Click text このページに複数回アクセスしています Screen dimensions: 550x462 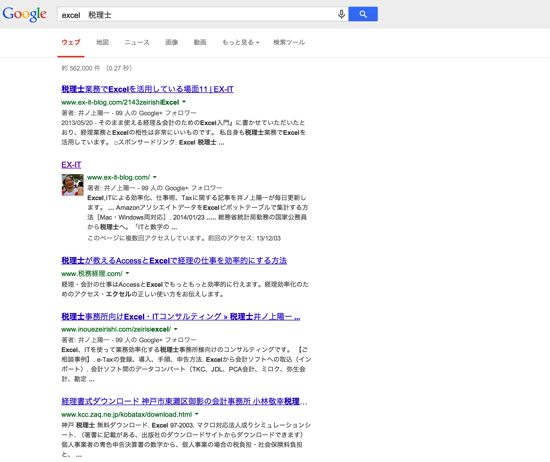tap(146, 238)
